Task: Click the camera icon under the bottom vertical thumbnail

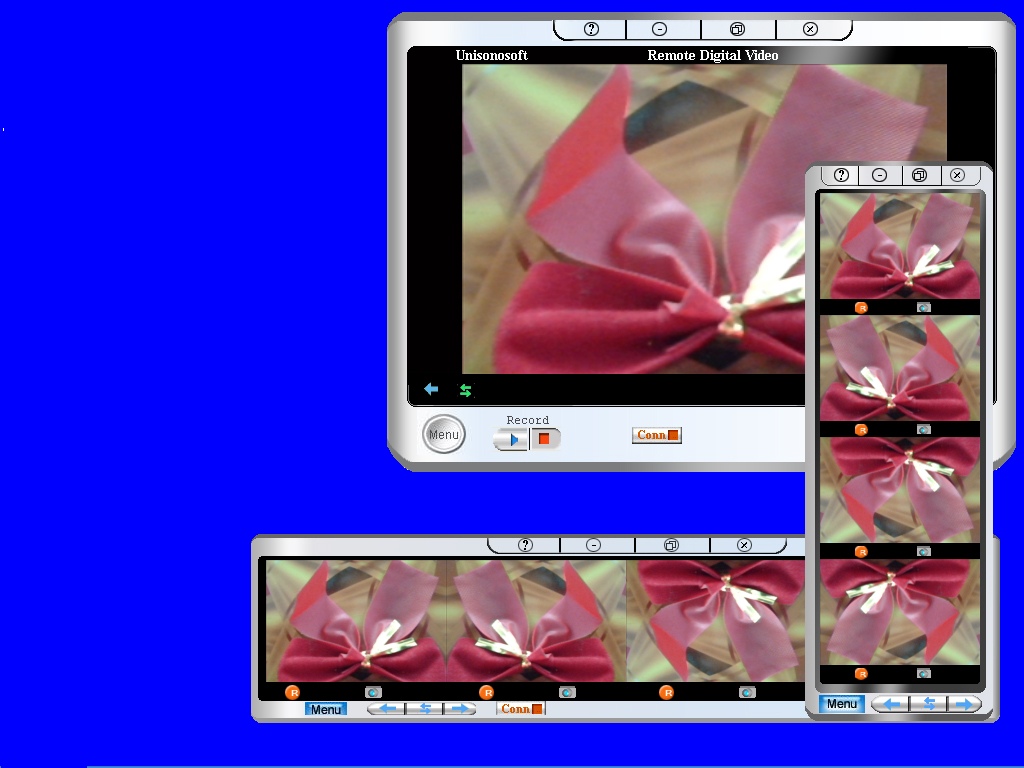Action: tap(923, 673)
